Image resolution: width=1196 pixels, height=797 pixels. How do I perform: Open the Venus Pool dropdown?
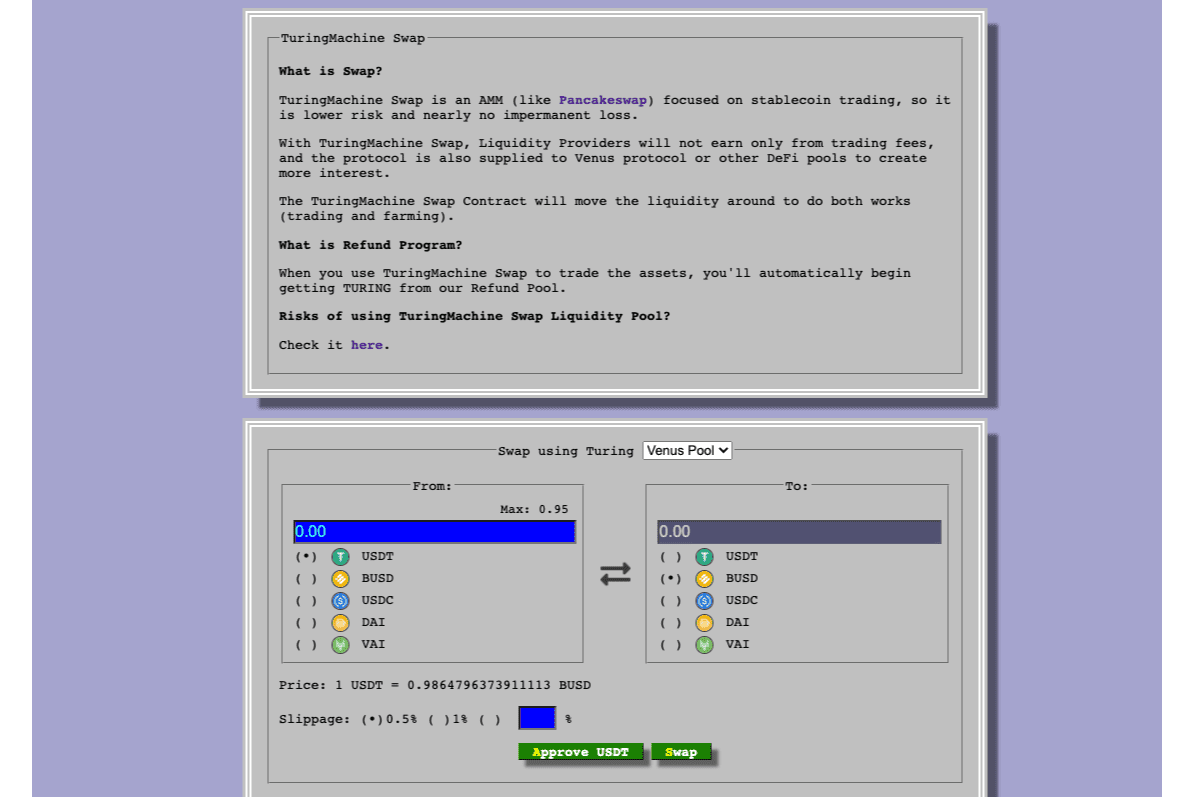tap(687, 451)
